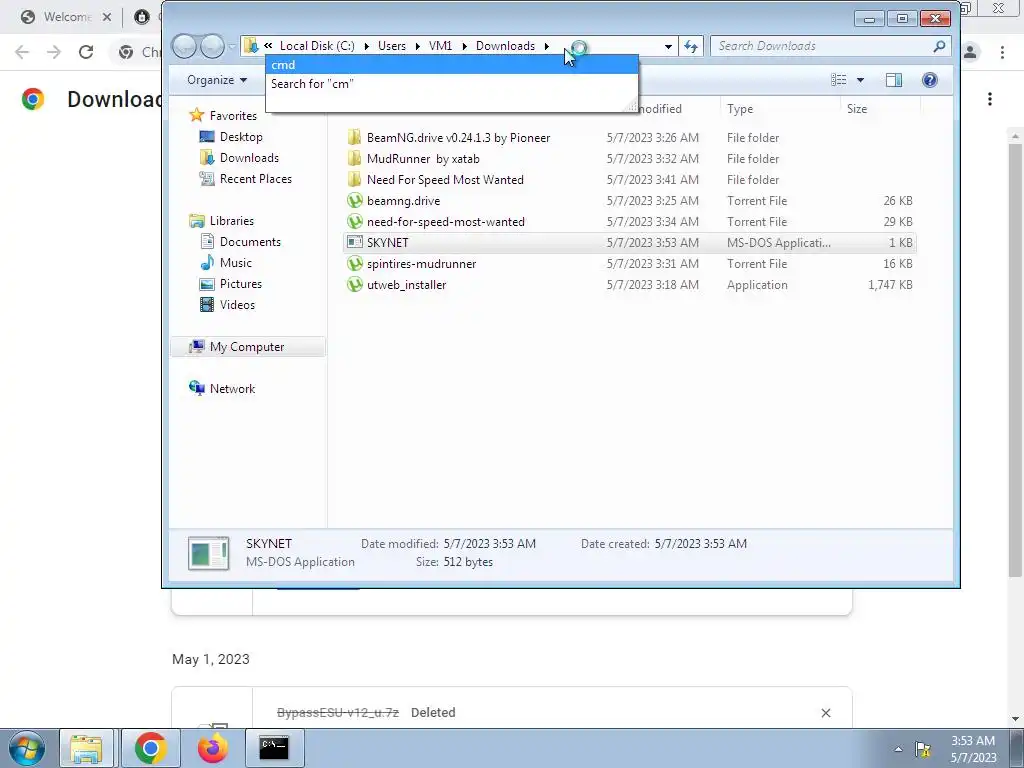Show hidden breadcrumb locations via double chevron
Image resolution: width=1024 pixels, height=768 pixels.
coord(268,46)
